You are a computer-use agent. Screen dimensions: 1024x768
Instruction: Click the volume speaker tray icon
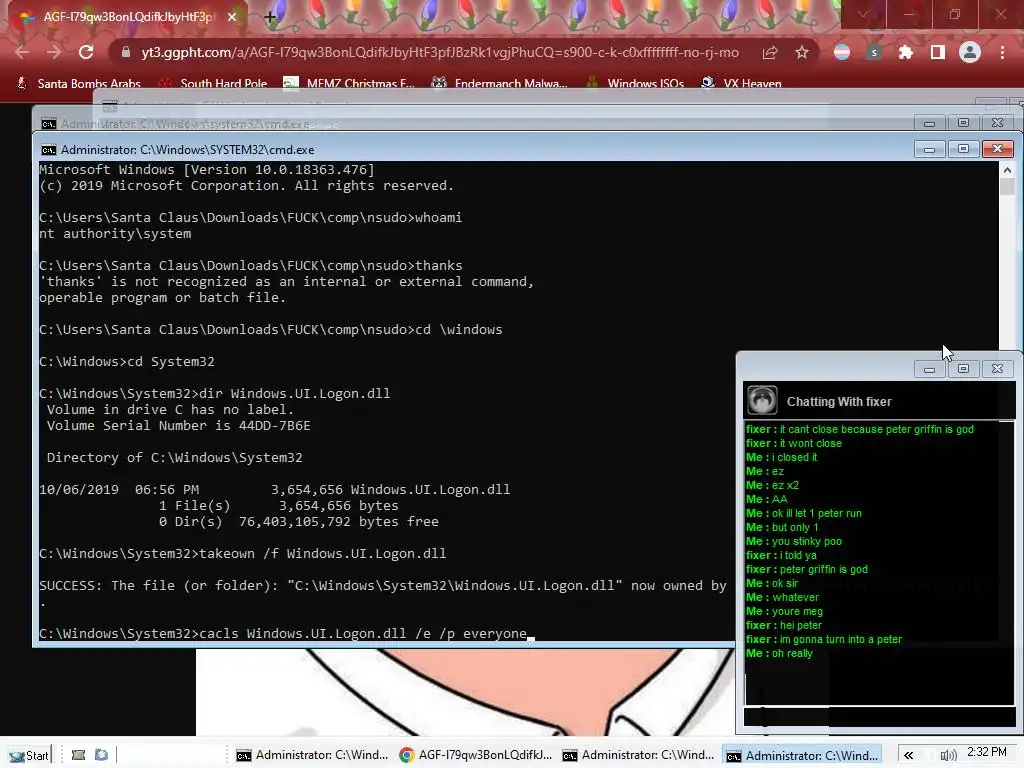948,756
